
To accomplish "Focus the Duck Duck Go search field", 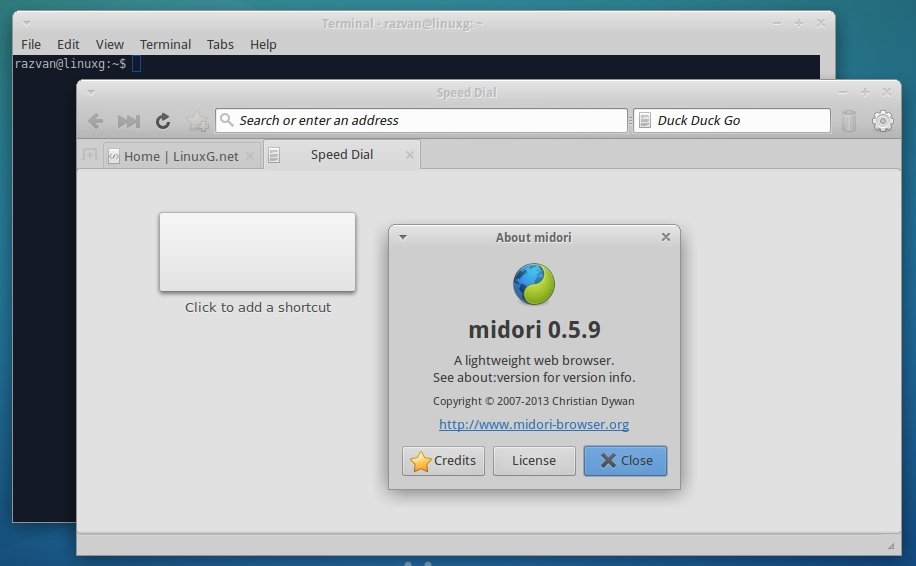I will point(731,120).
